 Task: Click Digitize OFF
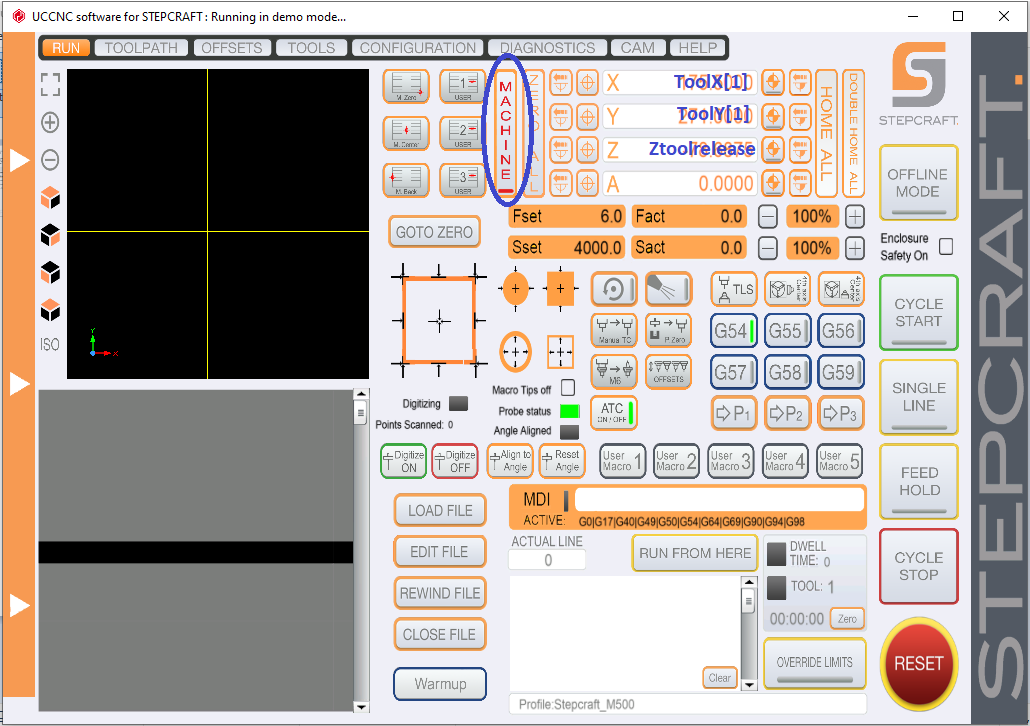(455, 461)
